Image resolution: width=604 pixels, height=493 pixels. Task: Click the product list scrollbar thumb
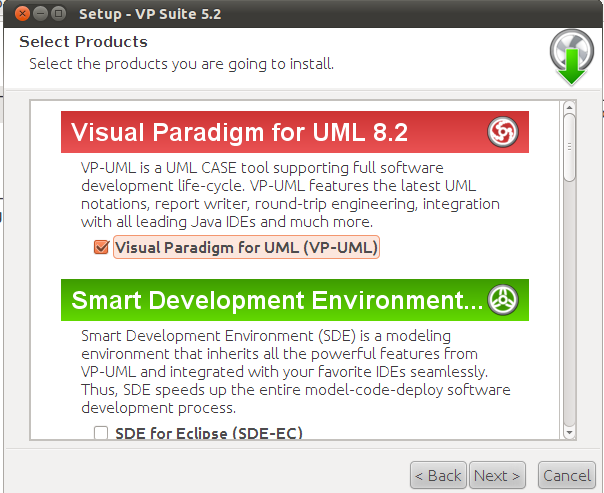[x=569, y=147]
